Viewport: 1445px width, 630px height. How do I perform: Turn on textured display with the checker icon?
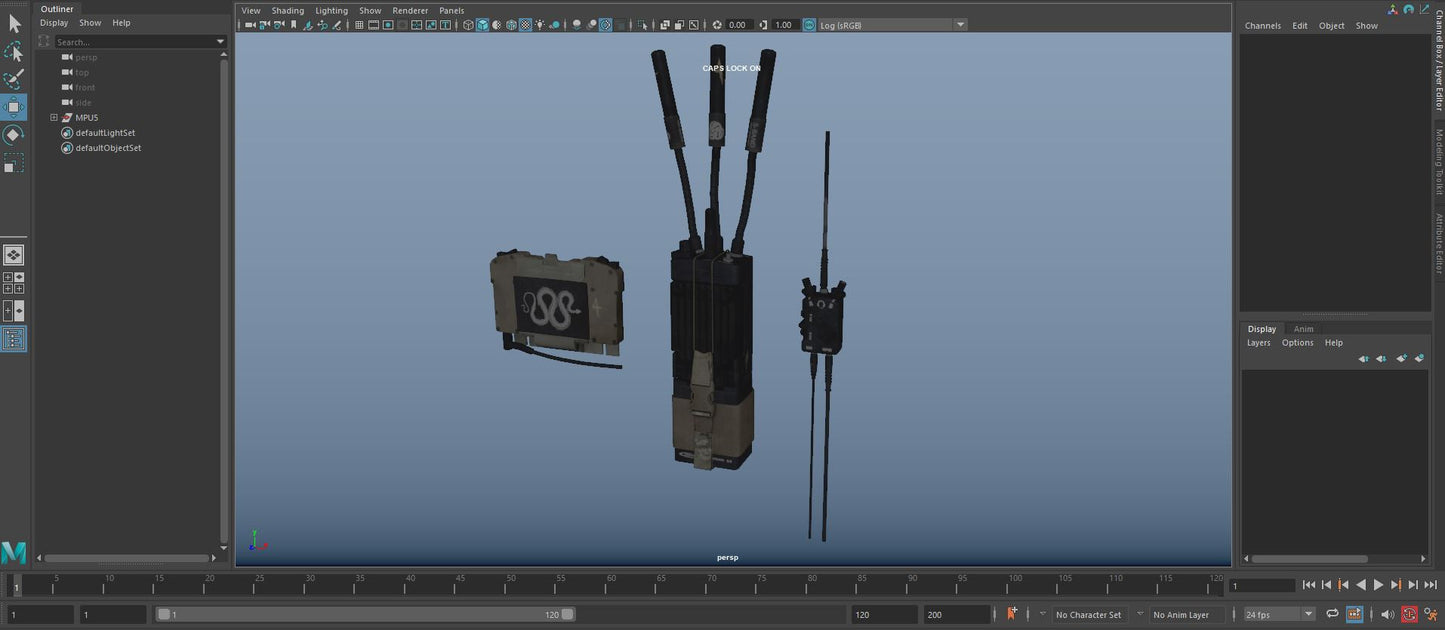(525, 25)
